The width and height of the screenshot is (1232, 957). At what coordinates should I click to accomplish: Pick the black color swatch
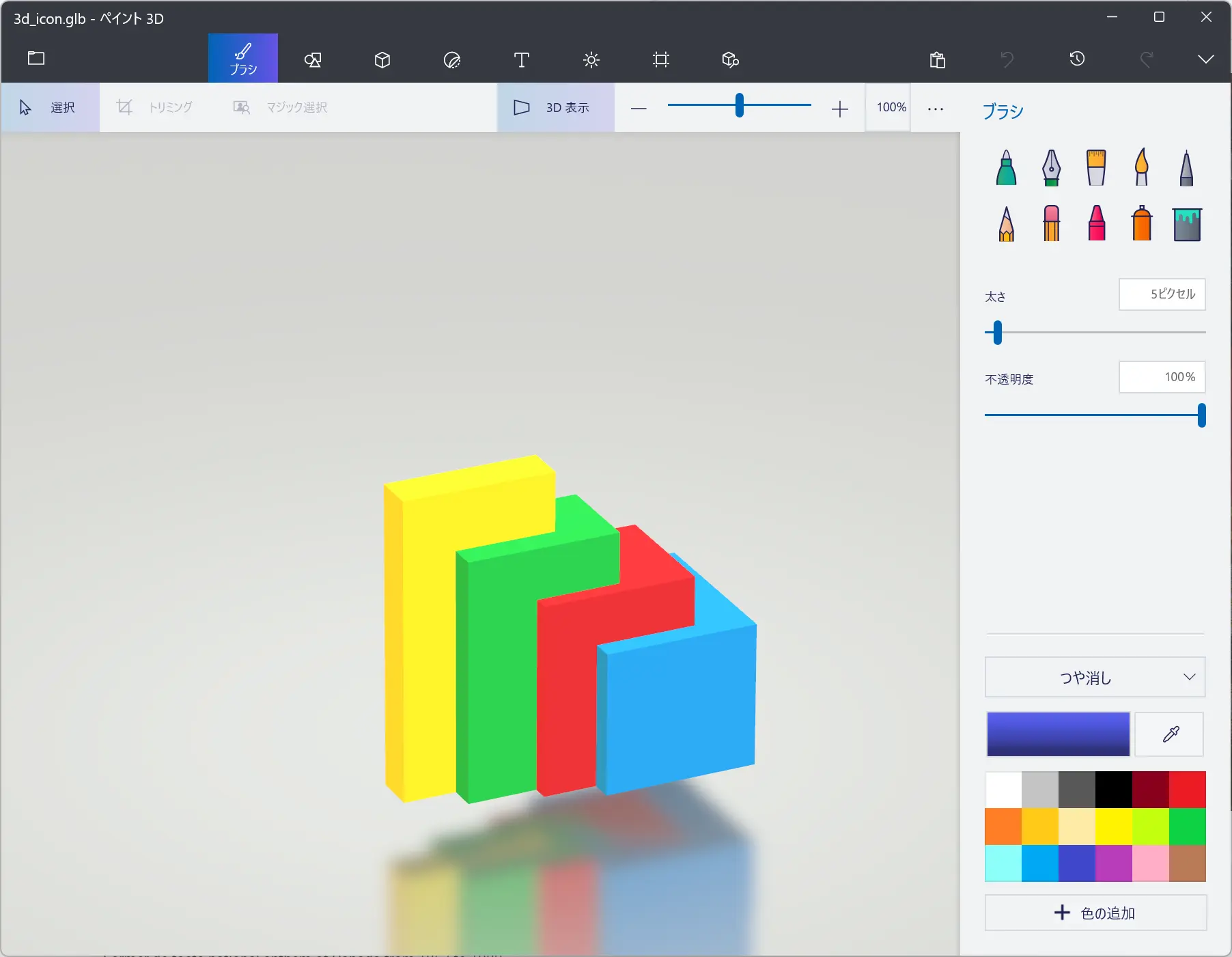(1115, 790)
